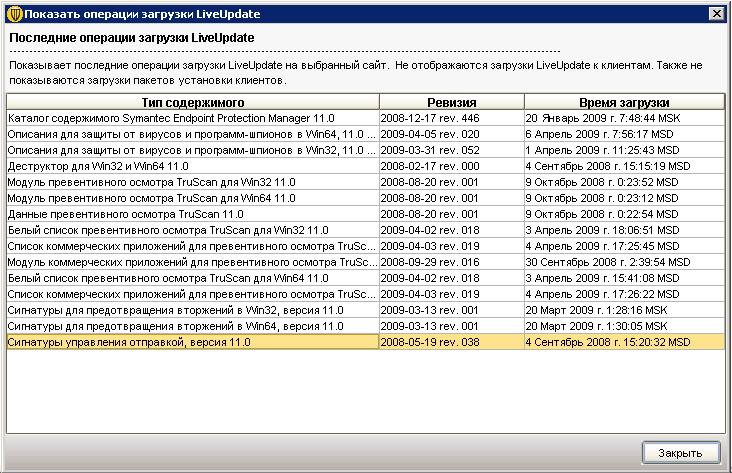Click time cell 9 Октябрь 2008 г. 0:23:52 MSD

(625, 182)
